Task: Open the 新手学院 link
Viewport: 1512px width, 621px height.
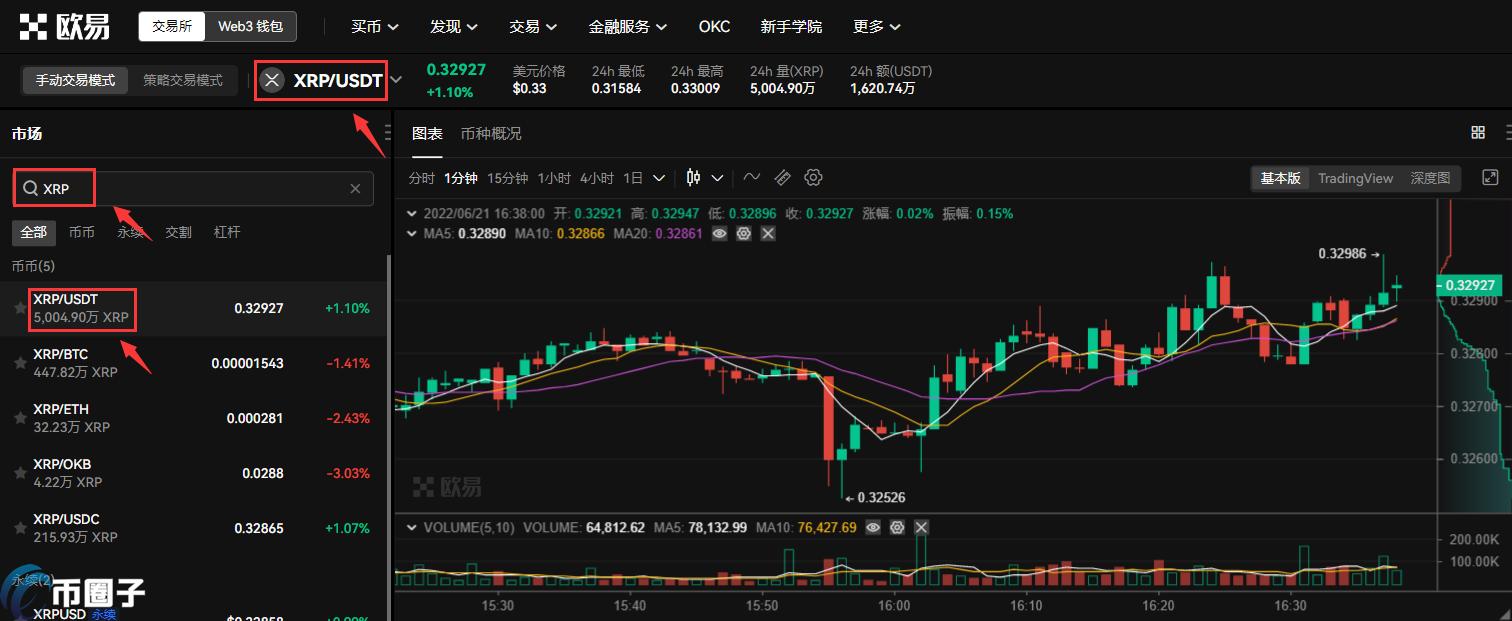Action: click(x=791, y=27)
